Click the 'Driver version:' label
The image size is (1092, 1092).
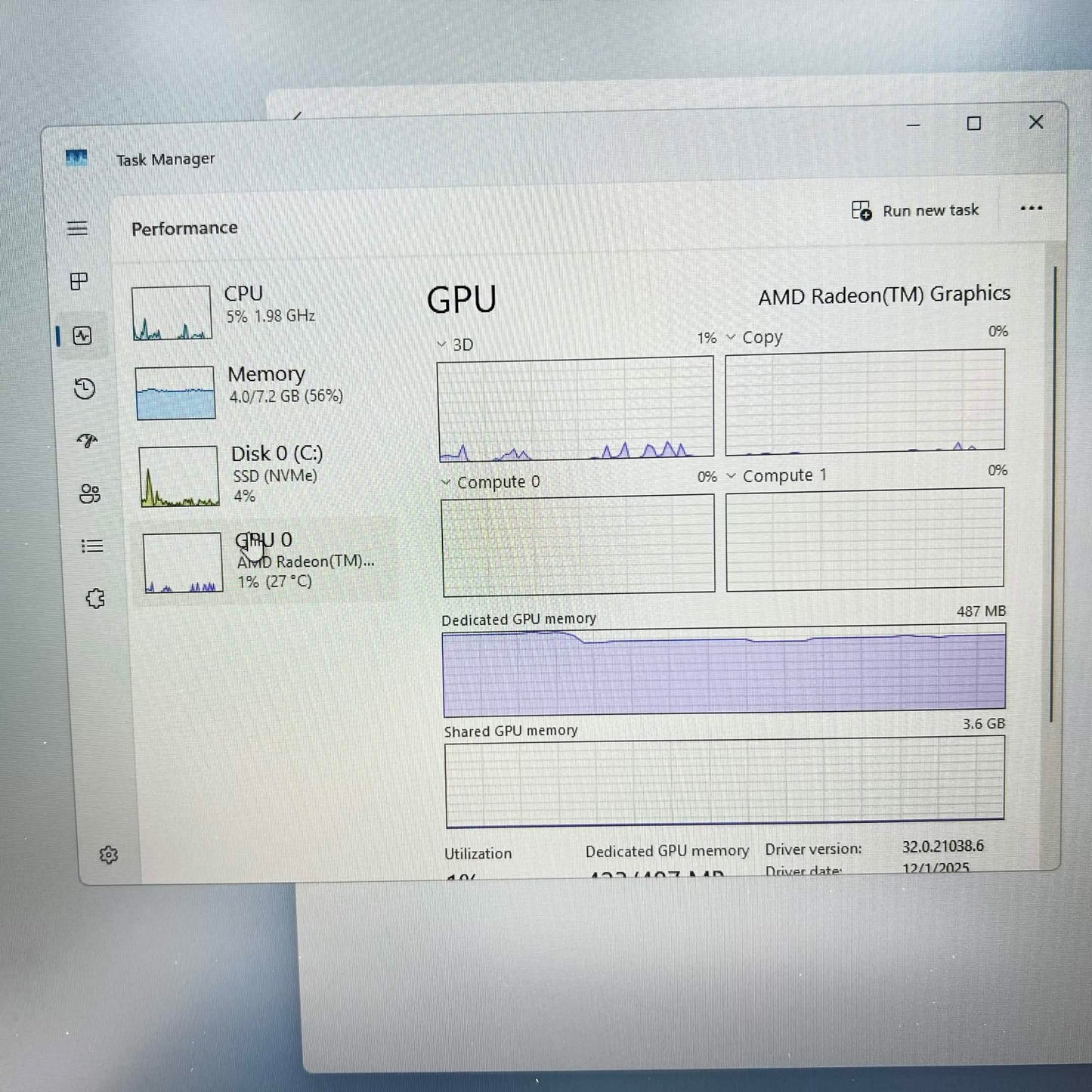click(x=813, y=849)
